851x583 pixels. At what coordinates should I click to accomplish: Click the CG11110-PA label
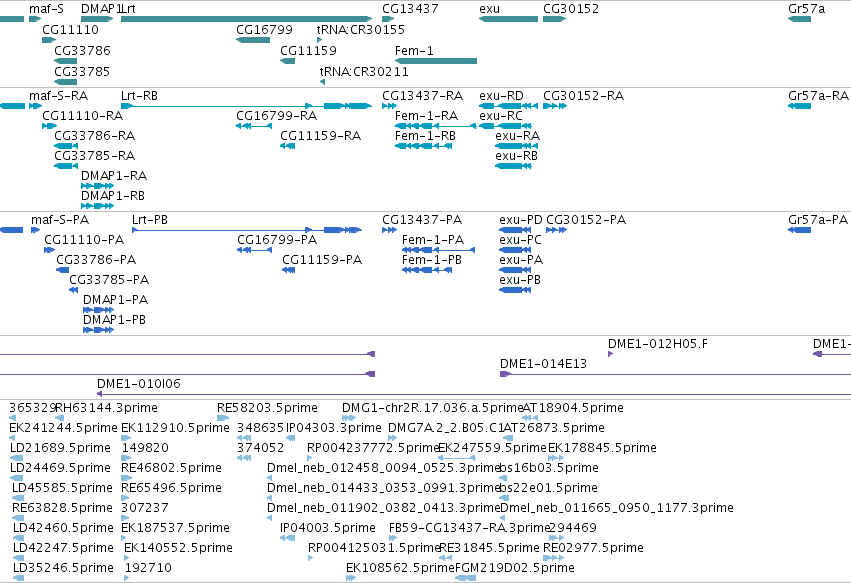pos(84,239)
